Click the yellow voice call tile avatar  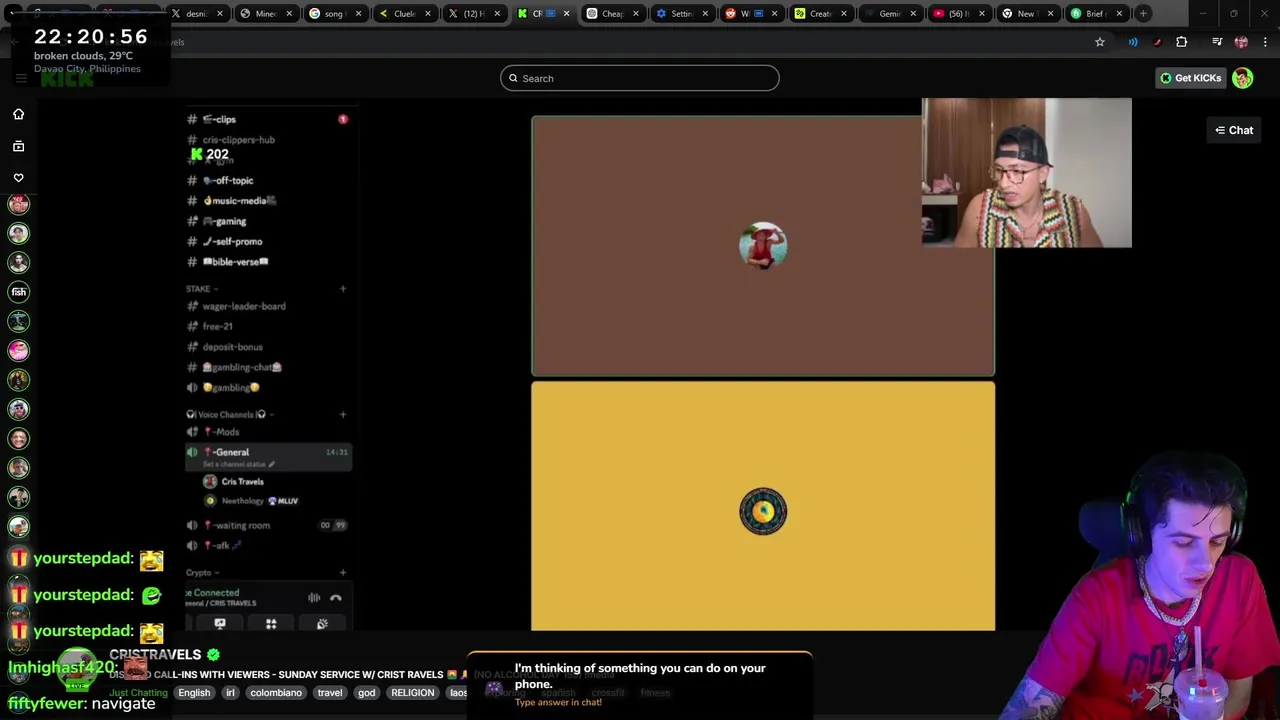pyautogui.click(x=763, y=512)
